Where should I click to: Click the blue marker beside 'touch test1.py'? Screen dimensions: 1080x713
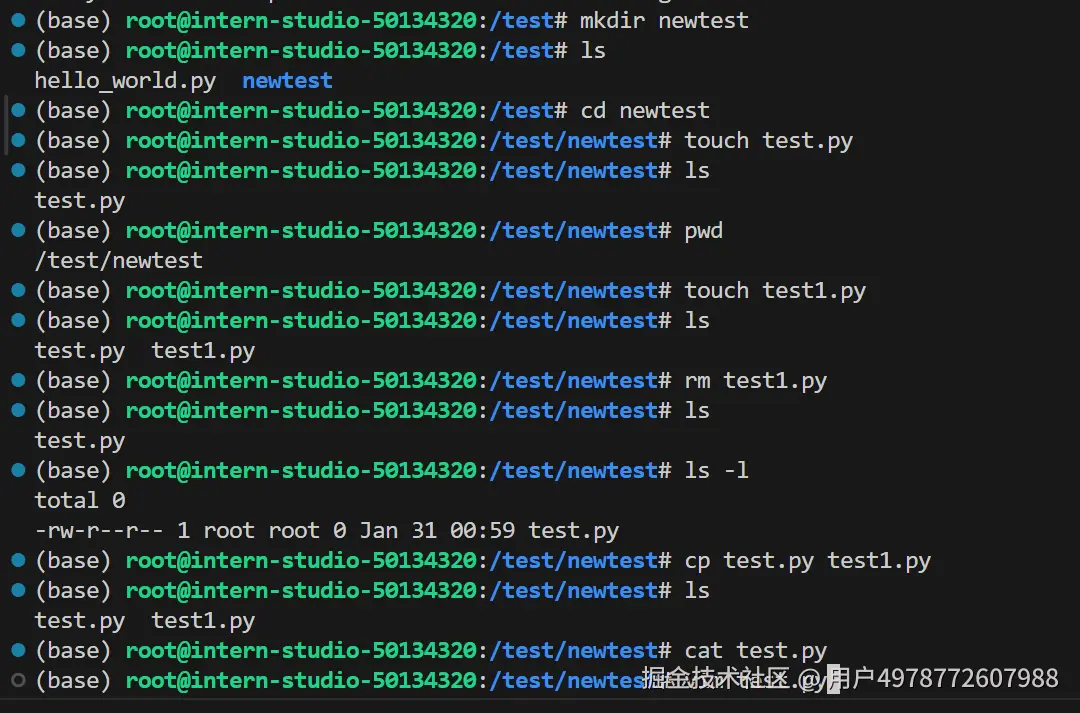[x=17, y=290]
